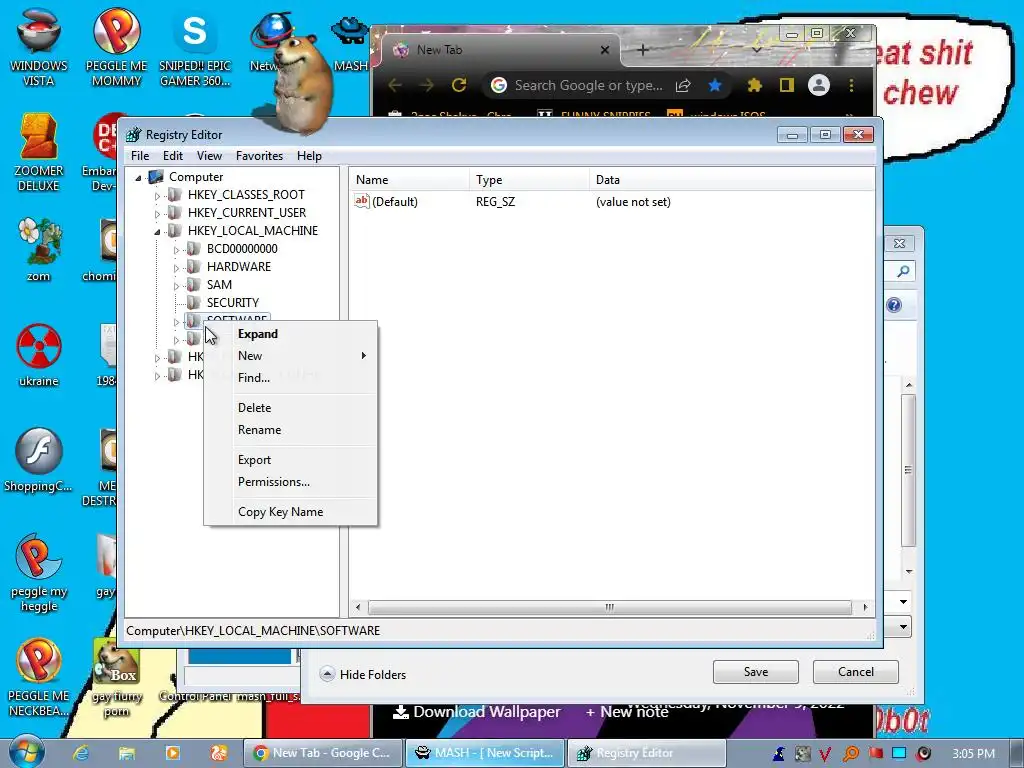Open the PEGGLE ME MOMMY desktop icon
1024x768 pixels.
click(116, 46)
